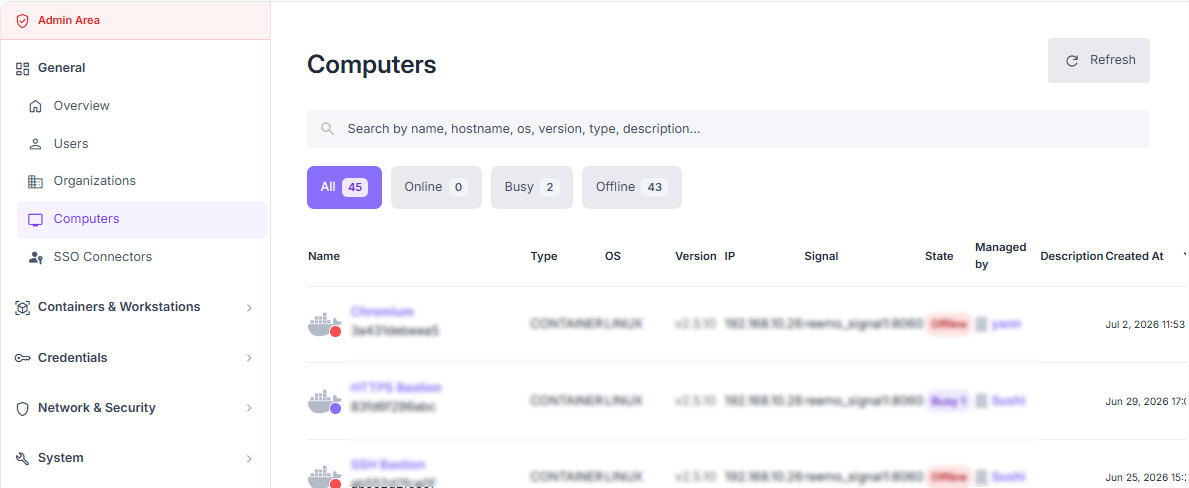1189x488 pixels.
Task: Click the Jun 25, 2026 date cell
Action: [x=1147, y=477]
